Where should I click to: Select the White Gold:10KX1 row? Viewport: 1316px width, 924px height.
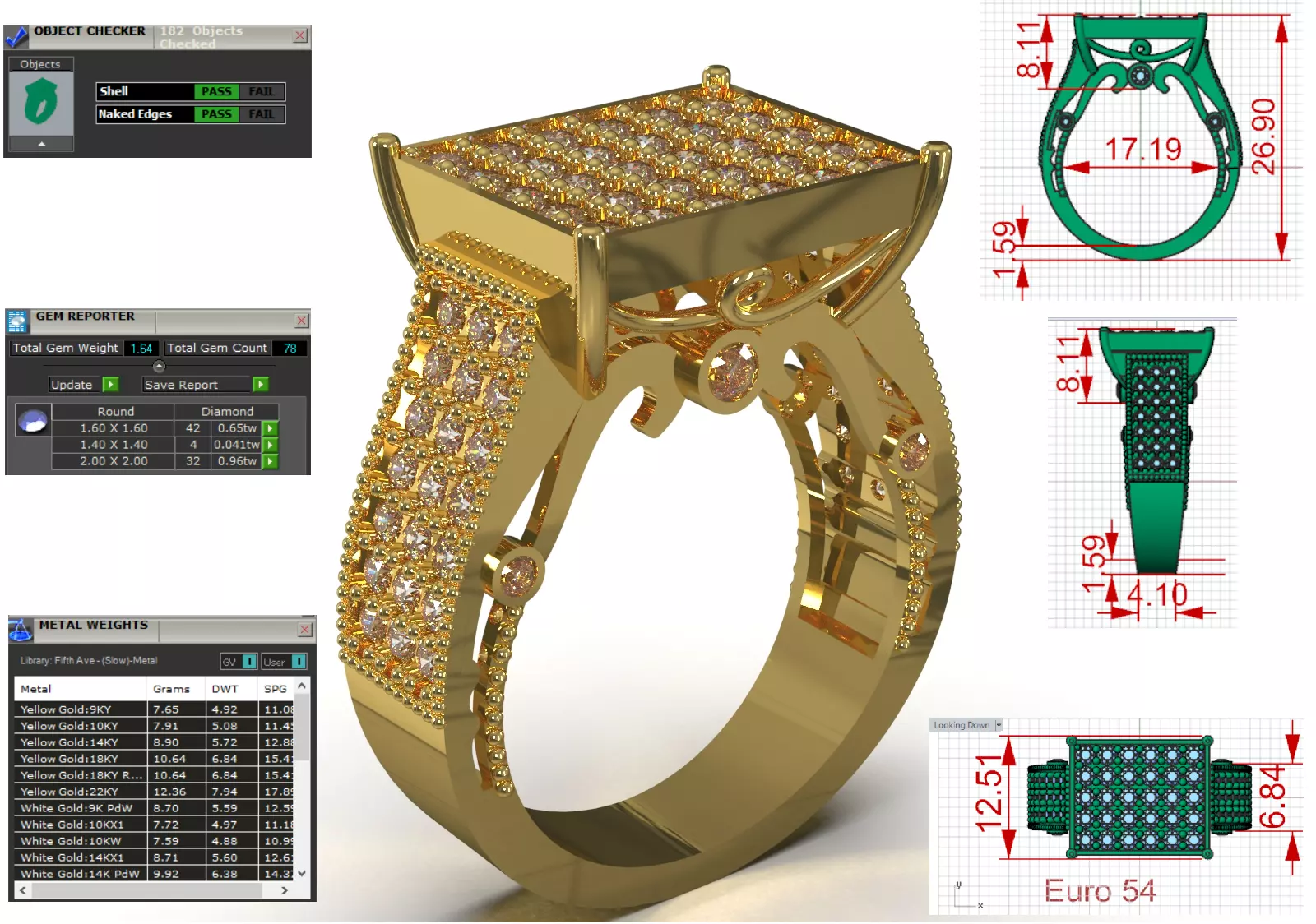154,825
